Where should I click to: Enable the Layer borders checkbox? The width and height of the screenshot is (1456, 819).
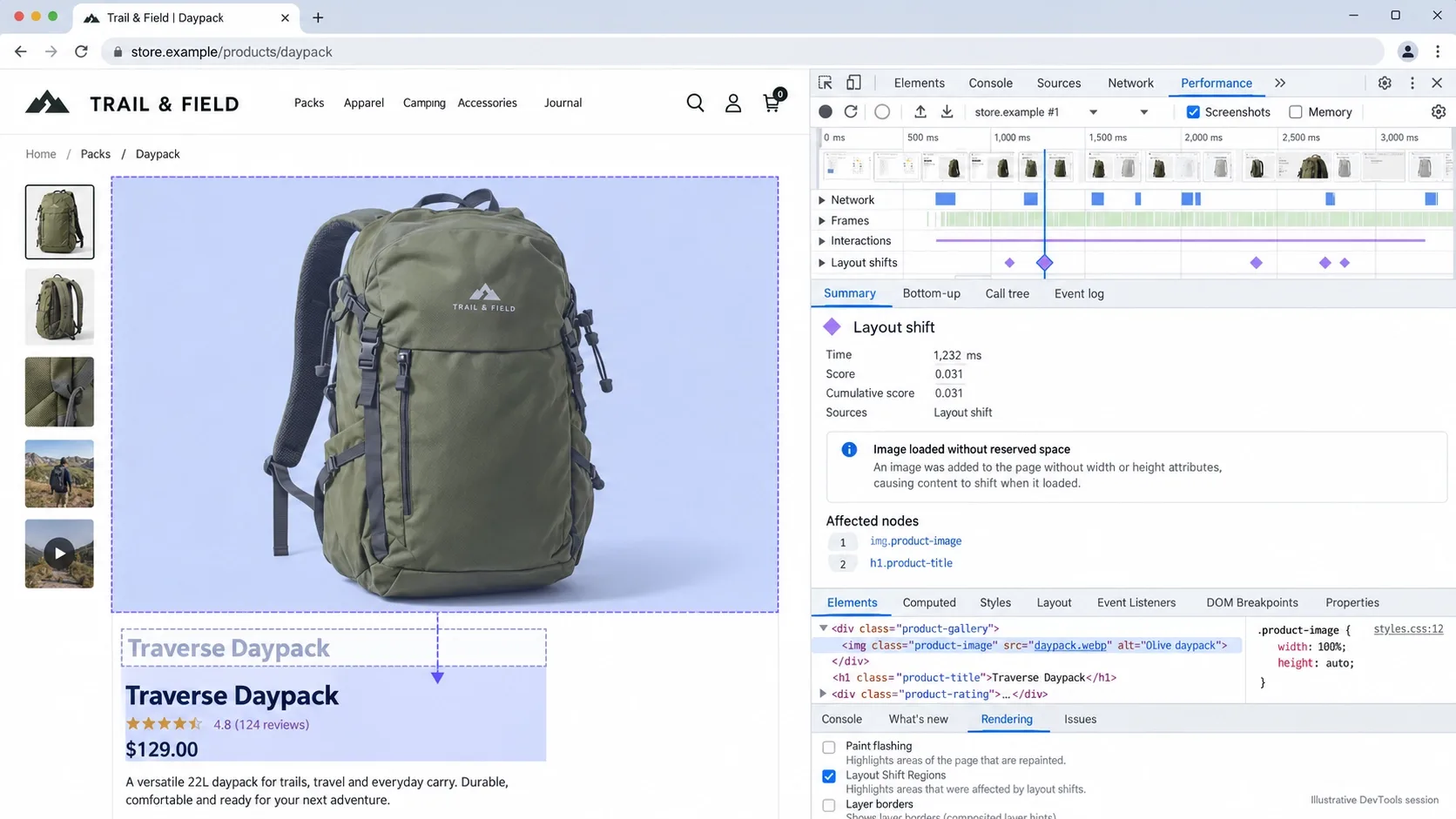[x=829, y=805]
